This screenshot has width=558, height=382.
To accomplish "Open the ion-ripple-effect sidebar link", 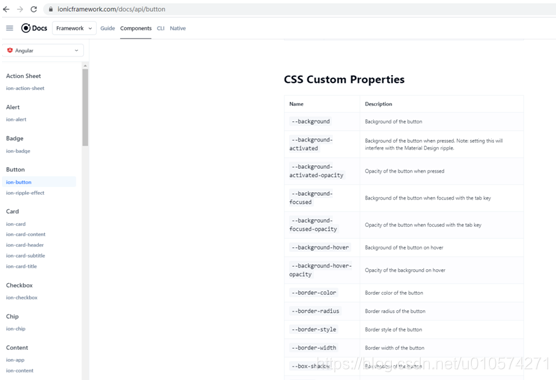I will tap(25, 193).
